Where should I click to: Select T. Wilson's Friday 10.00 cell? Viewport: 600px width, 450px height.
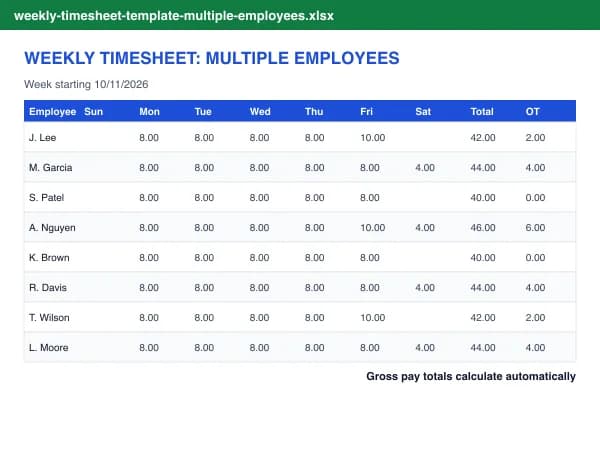coord(372,318)
